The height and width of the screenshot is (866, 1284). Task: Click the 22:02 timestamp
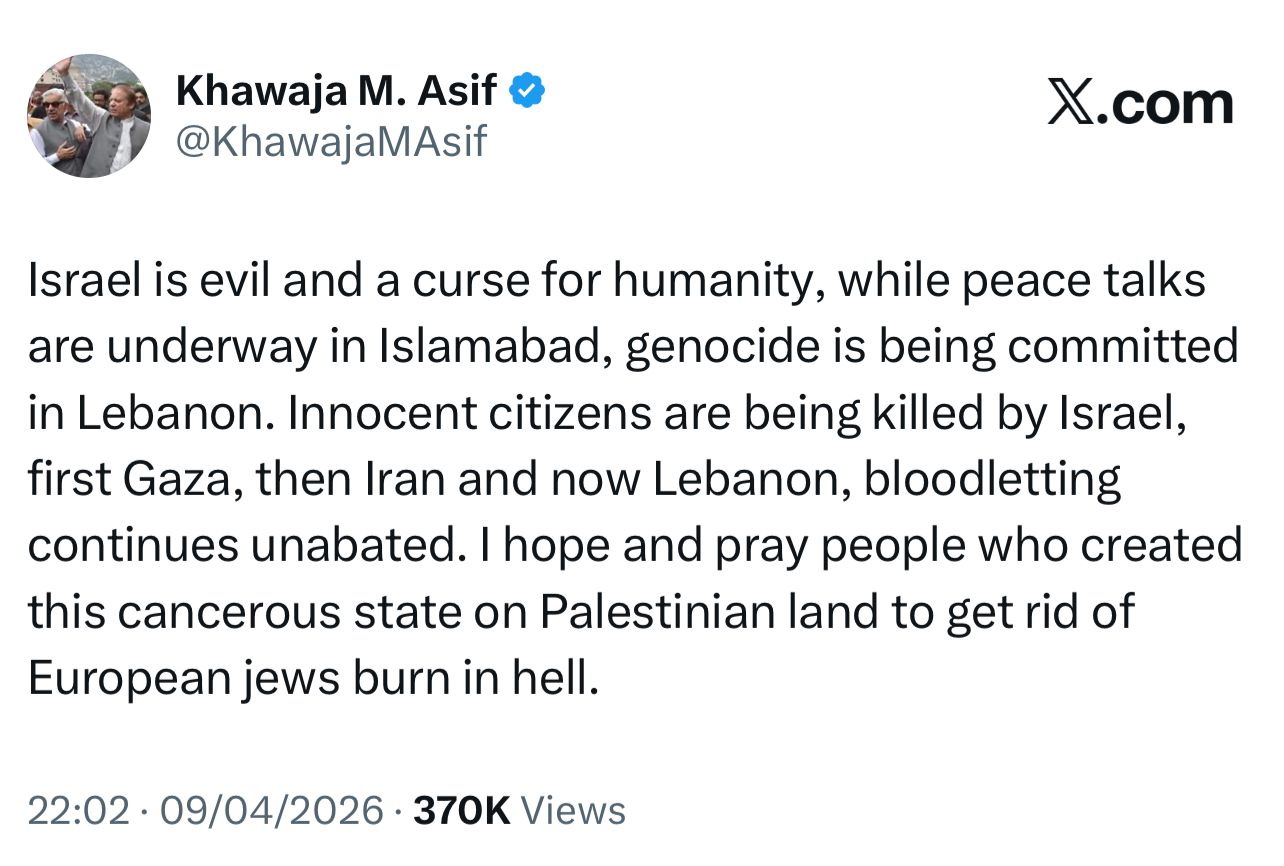79,810
